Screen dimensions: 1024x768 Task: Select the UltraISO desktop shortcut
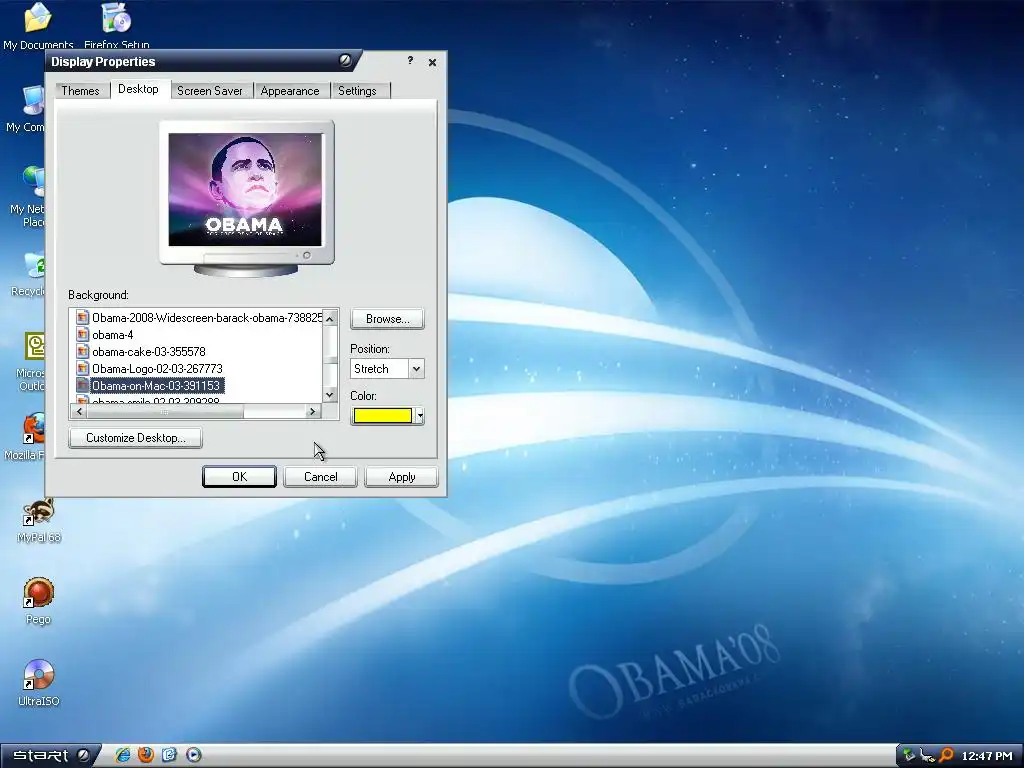[39, 683]
